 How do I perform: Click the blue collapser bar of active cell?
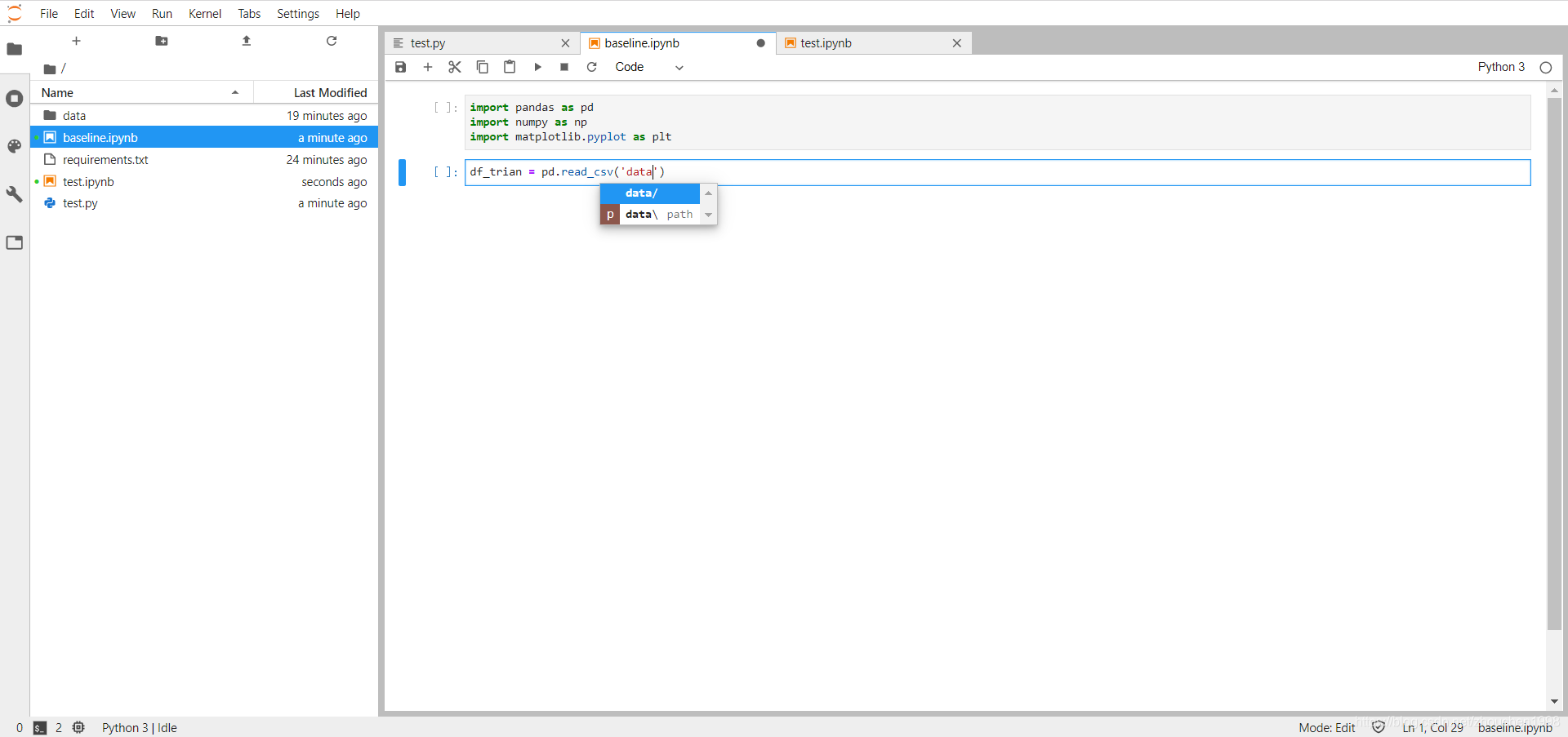(x=402, y=172)
